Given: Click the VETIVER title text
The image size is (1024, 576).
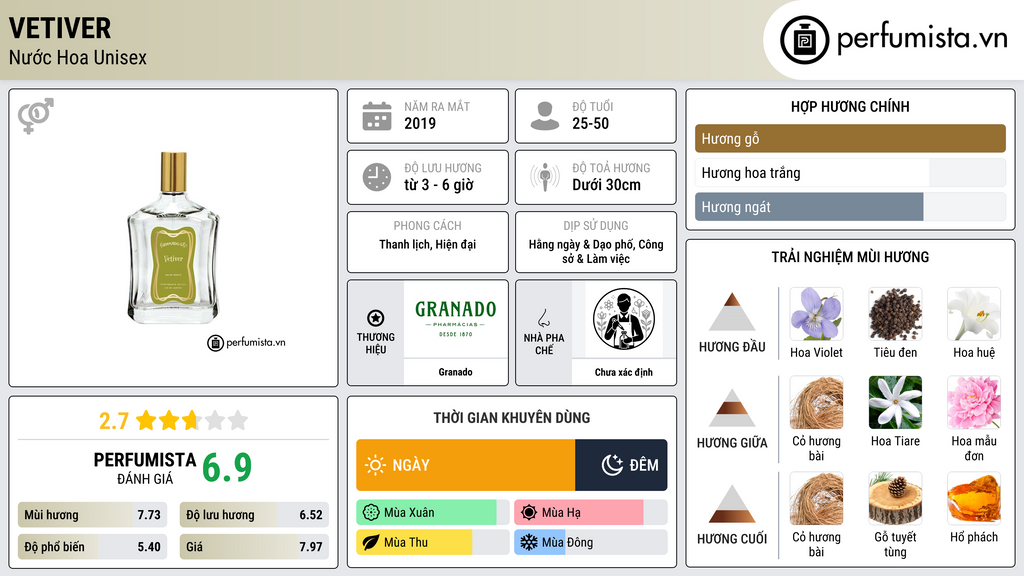Looking at the screenshot, I should click(60, 28).
